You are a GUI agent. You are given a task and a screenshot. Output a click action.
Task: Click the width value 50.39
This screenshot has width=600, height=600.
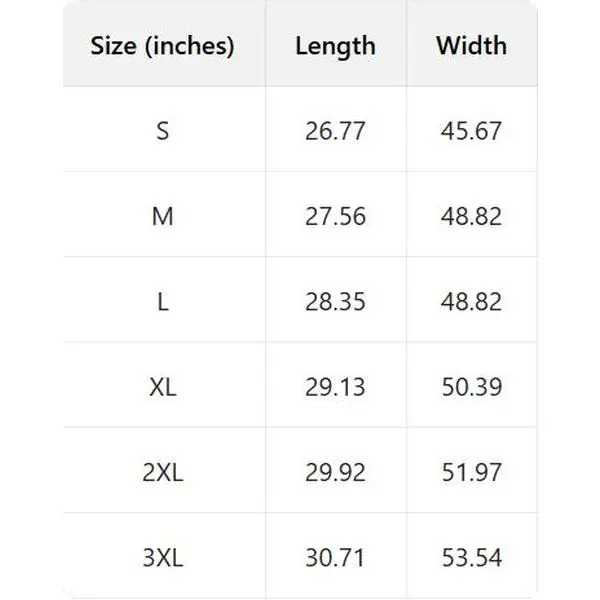[x=471, y=386]
